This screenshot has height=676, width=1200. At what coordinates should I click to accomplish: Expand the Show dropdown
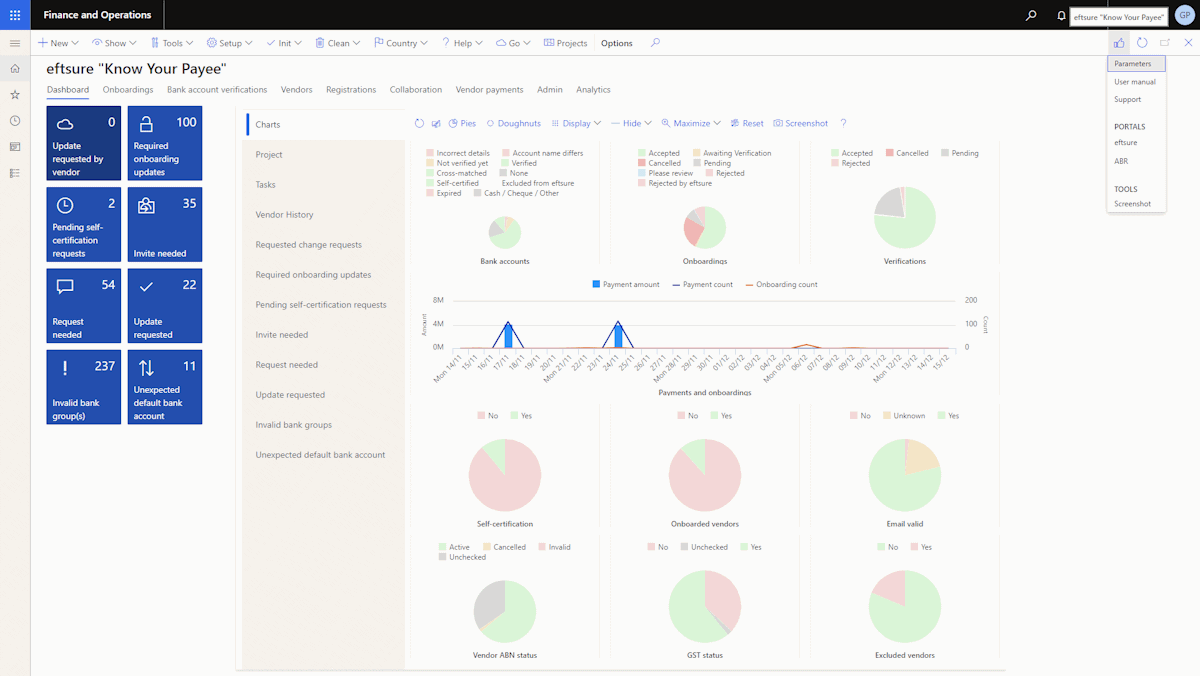coord(115,43)
